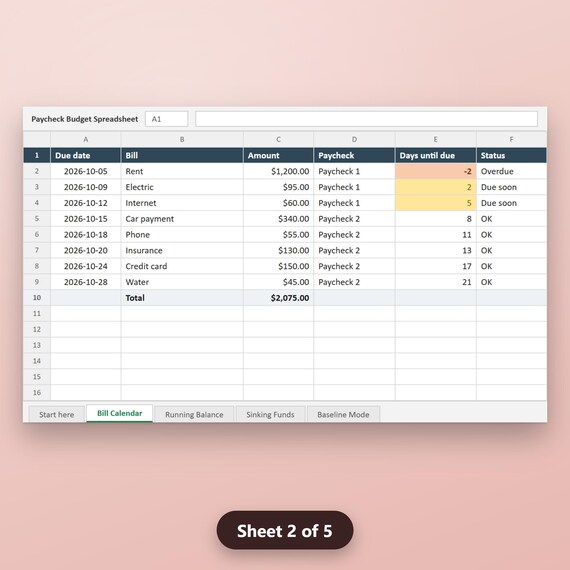This screenshot has width=570, height=570.
Task: Select row 10 header number
Action: (x=37, y=298)
